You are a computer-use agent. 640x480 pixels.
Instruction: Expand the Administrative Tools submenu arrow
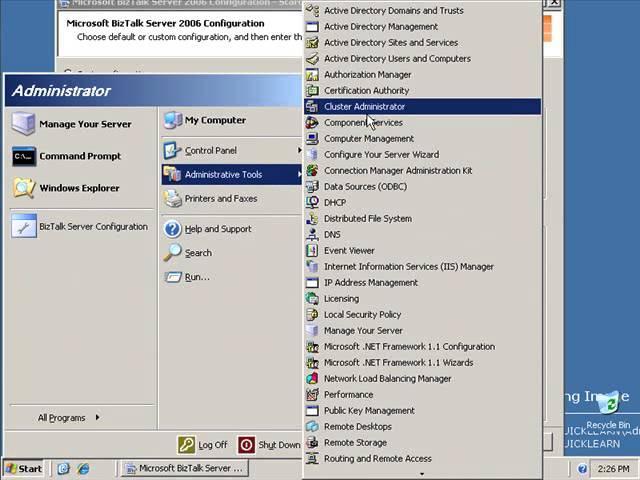pos(299,174)
